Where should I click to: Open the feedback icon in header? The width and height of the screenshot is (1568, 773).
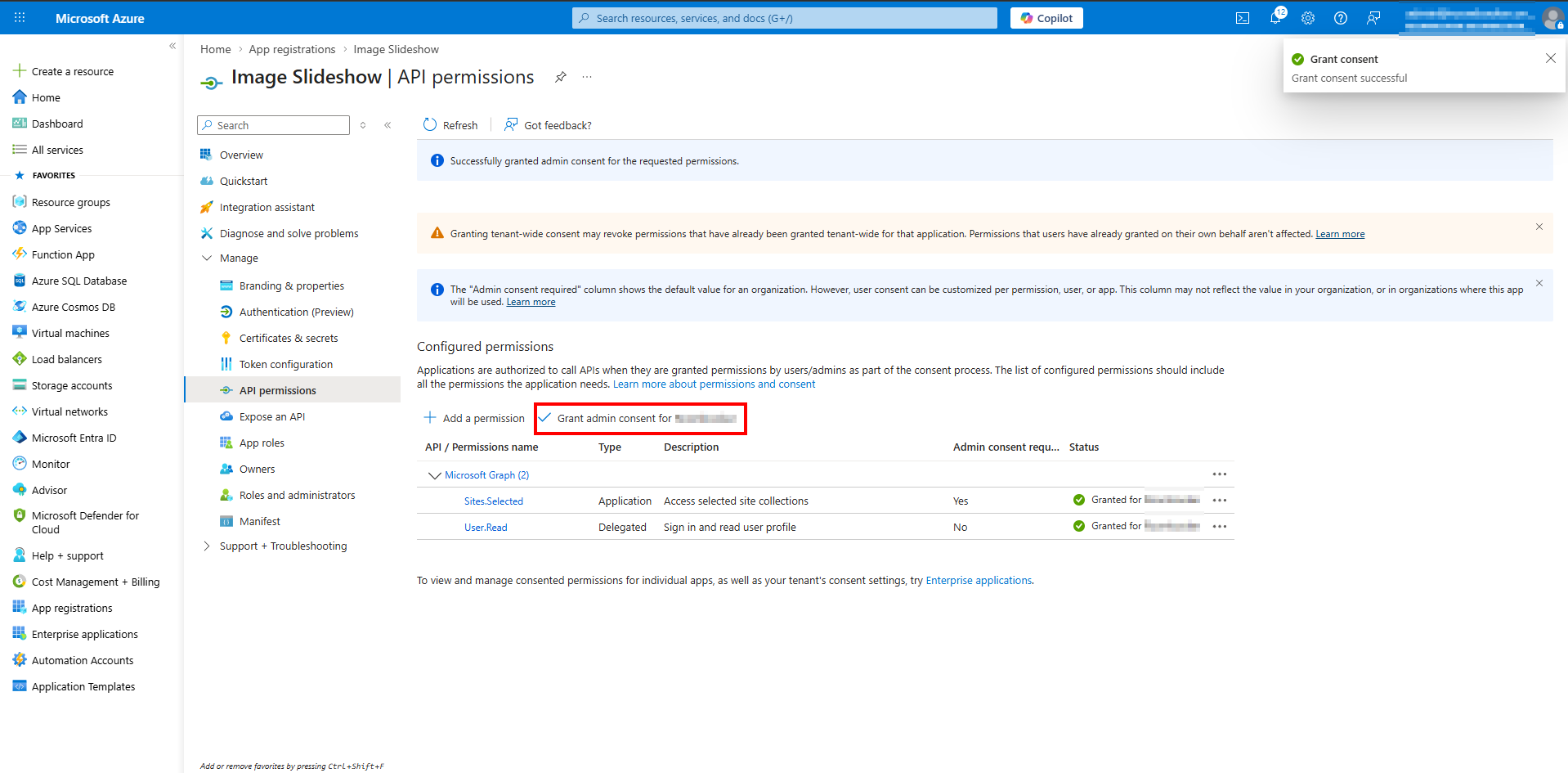pyautogui.click(x=1373, y=18)
